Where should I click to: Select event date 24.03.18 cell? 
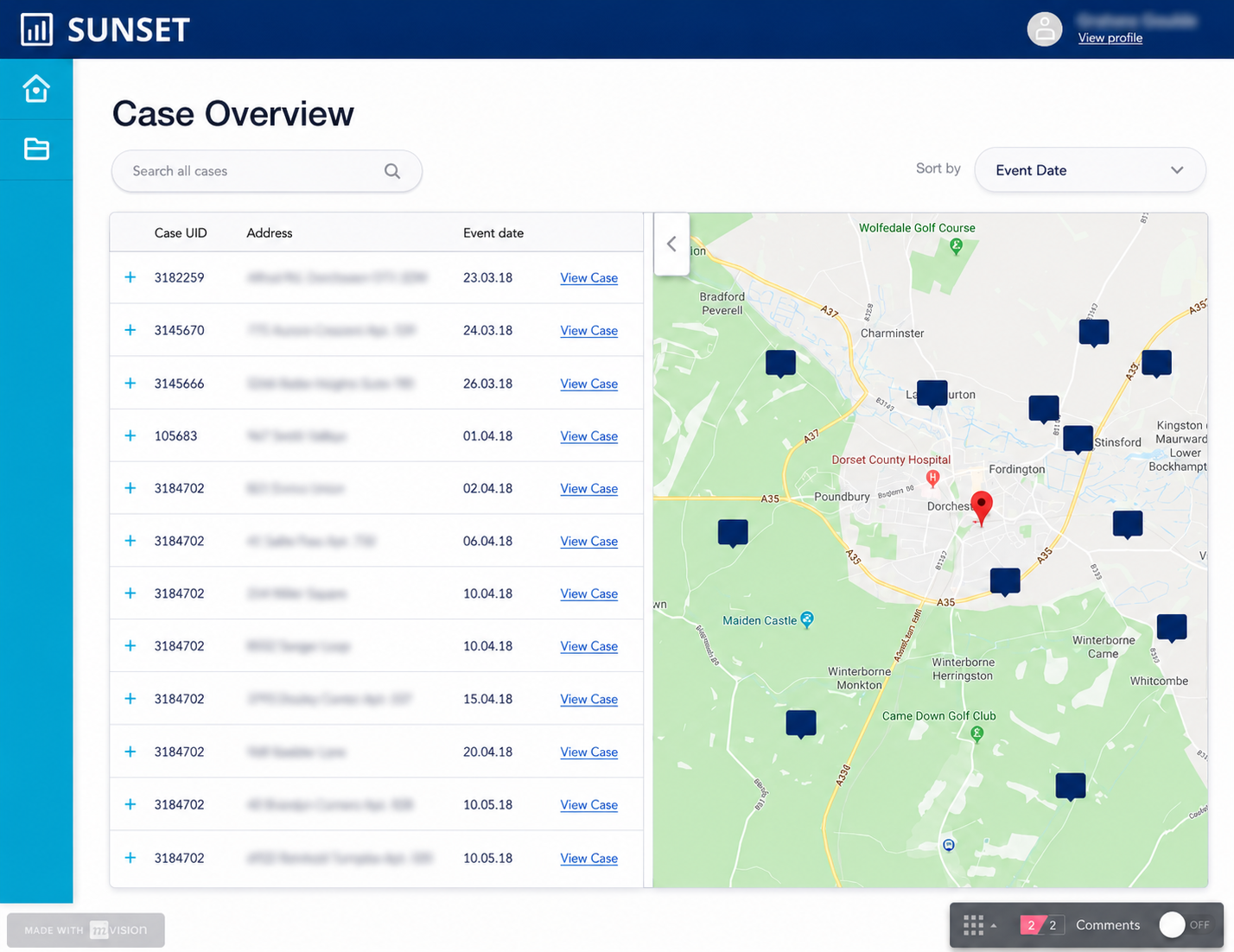click(x=487, y=330)
